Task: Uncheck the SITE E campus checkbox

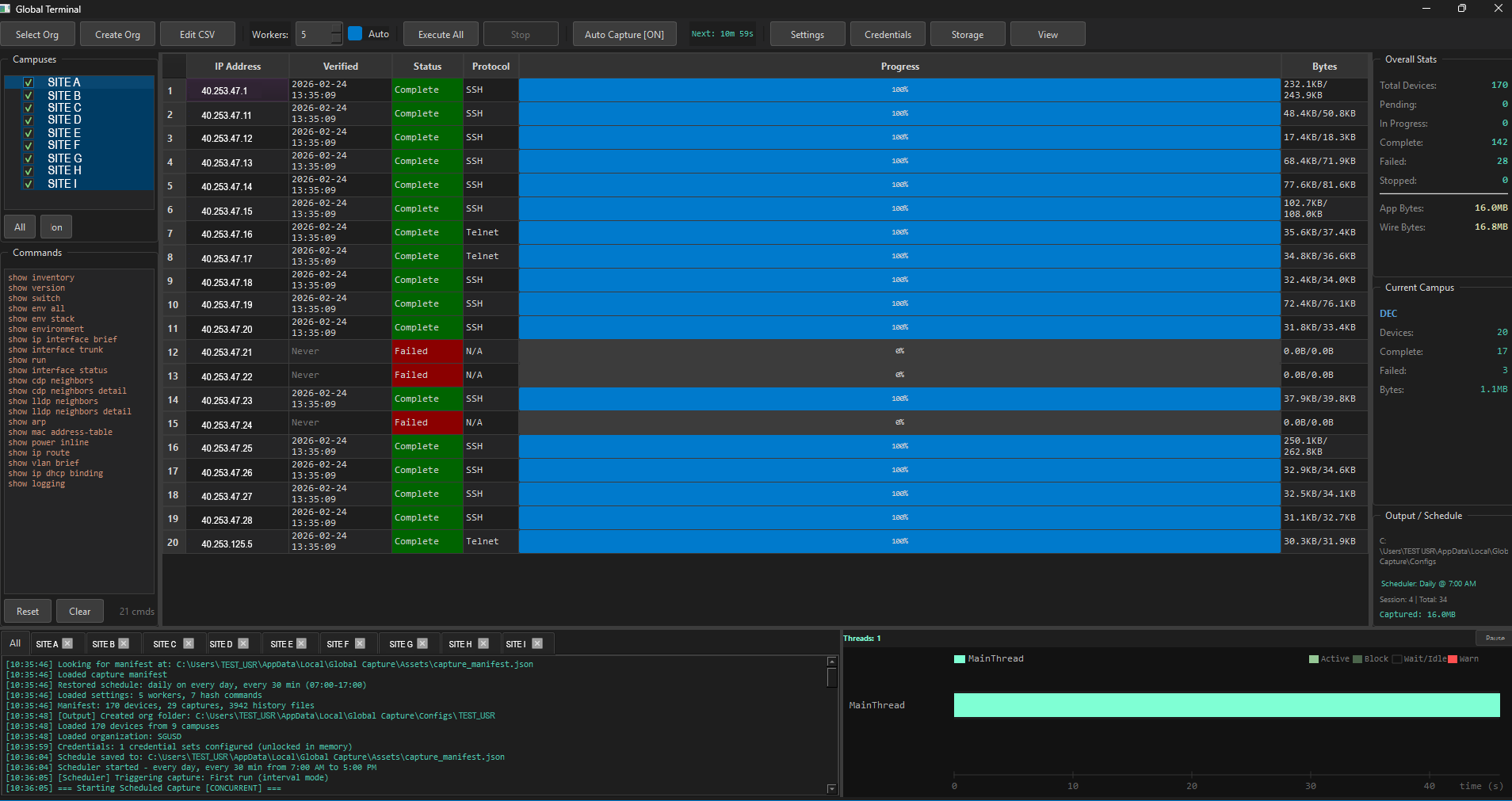Action: pyautogui.click(x=28, y=132)
